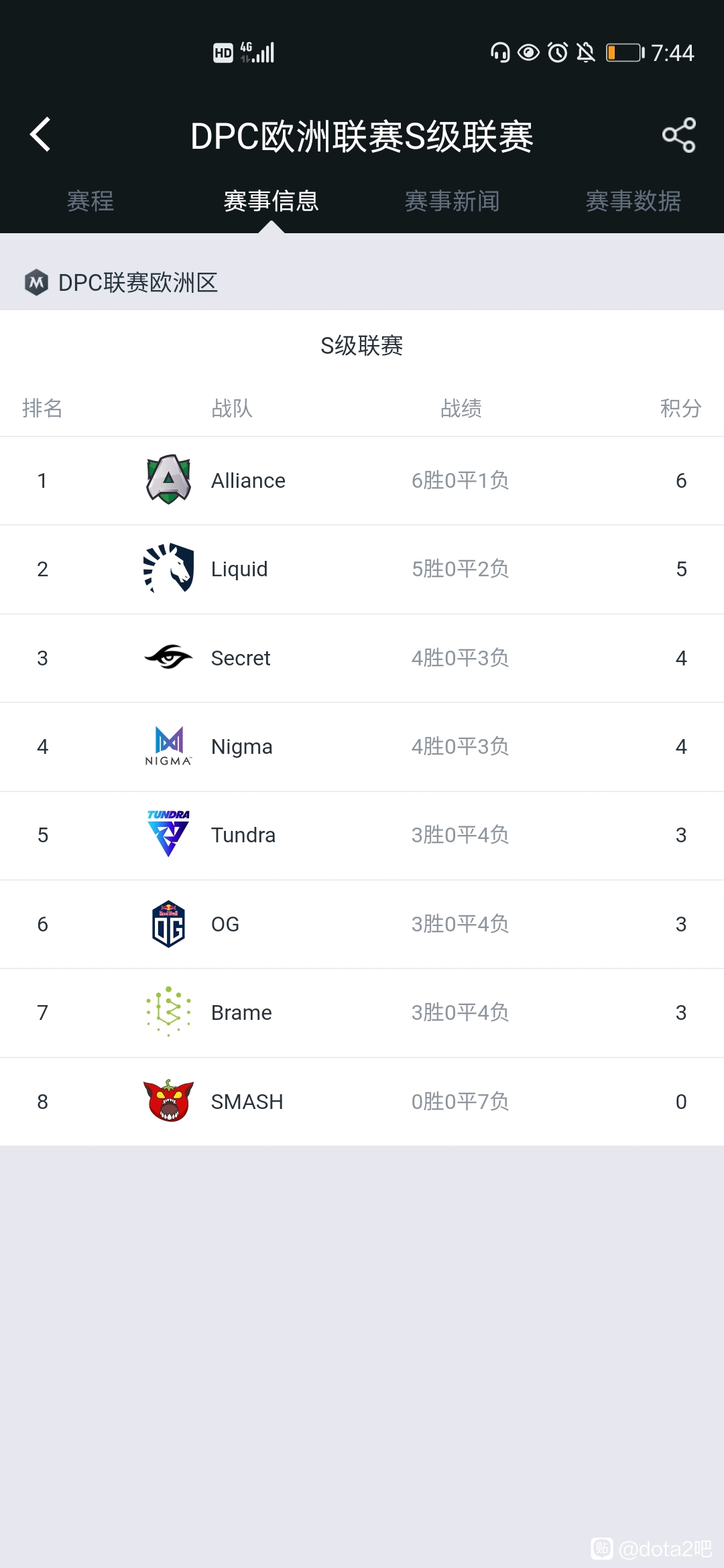
Task: Tap the OG team logo
Action: coord(169,923)
